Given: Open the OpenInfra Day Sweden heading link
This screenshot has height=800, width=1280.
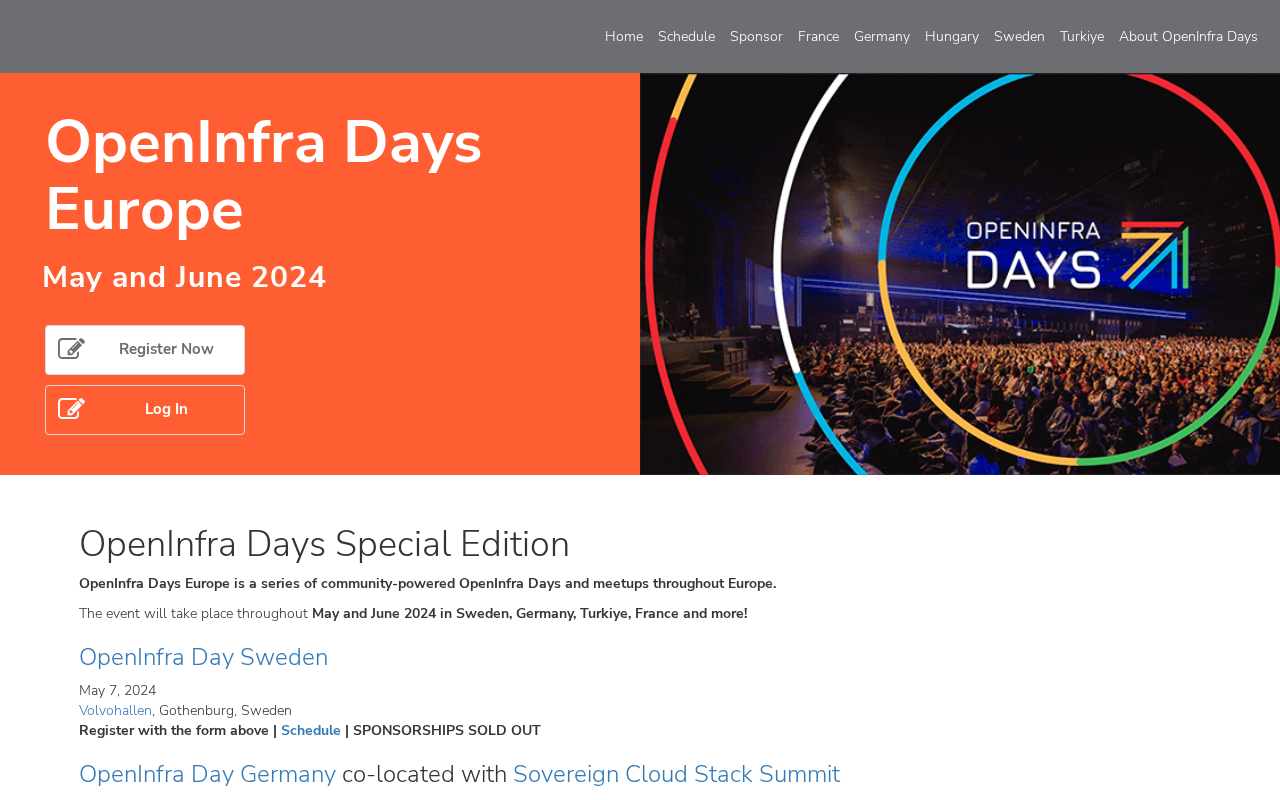Looking at the screenshot, I should (x=203, y=657).
